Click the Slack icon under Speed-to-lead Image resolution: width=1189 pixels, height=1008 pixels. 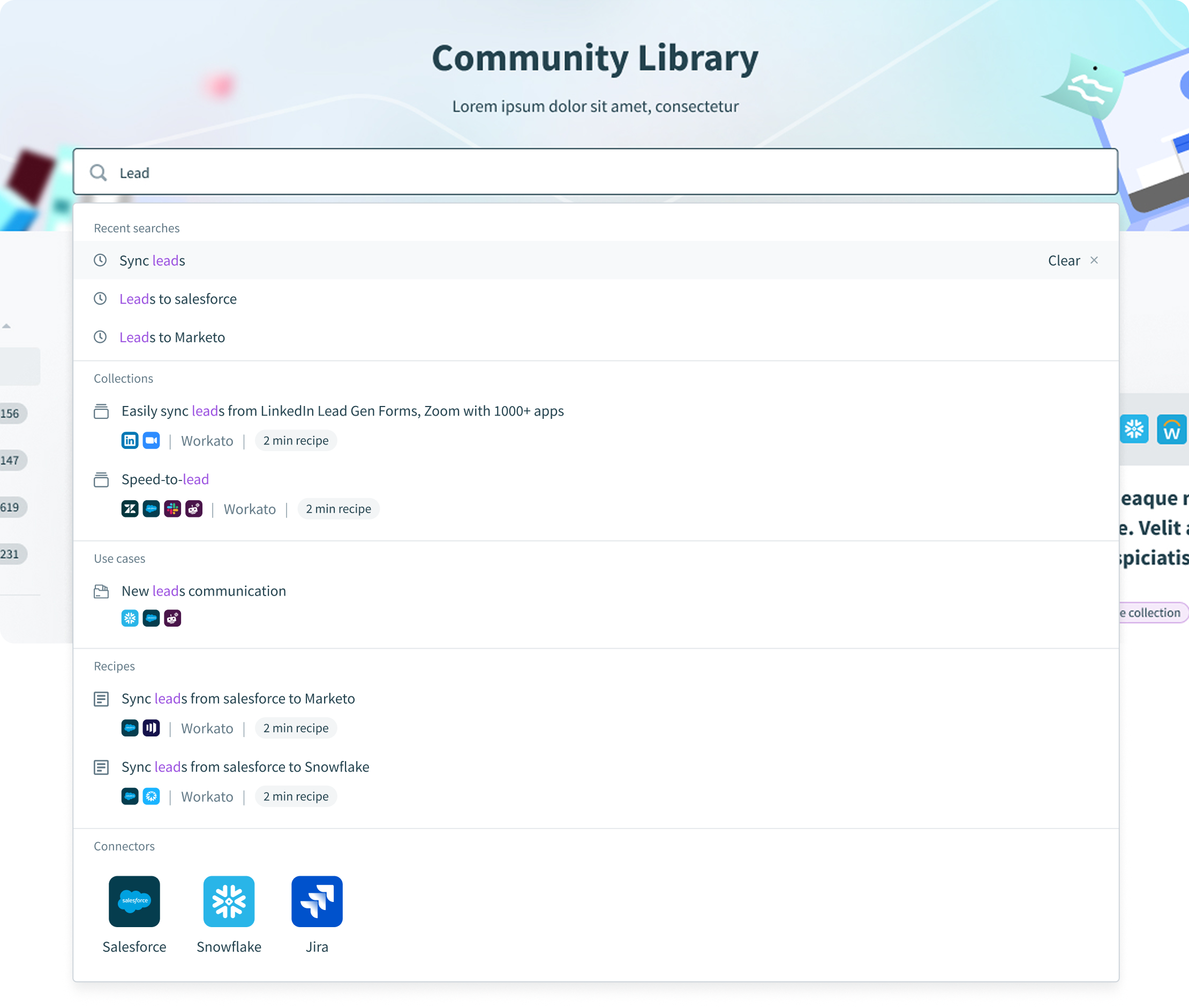[172, 509]
